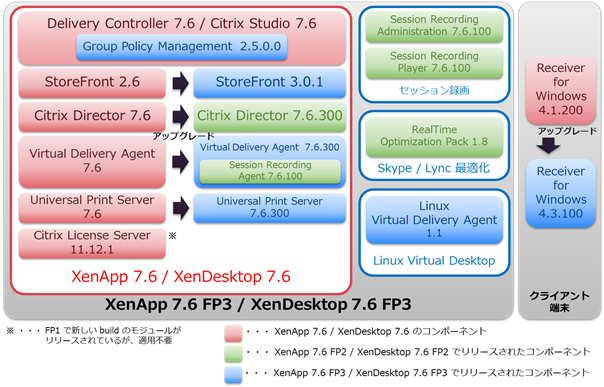
Task: Click the blue FP3 legend swatch
Action: pyautogui.click(x=233, y=374)
